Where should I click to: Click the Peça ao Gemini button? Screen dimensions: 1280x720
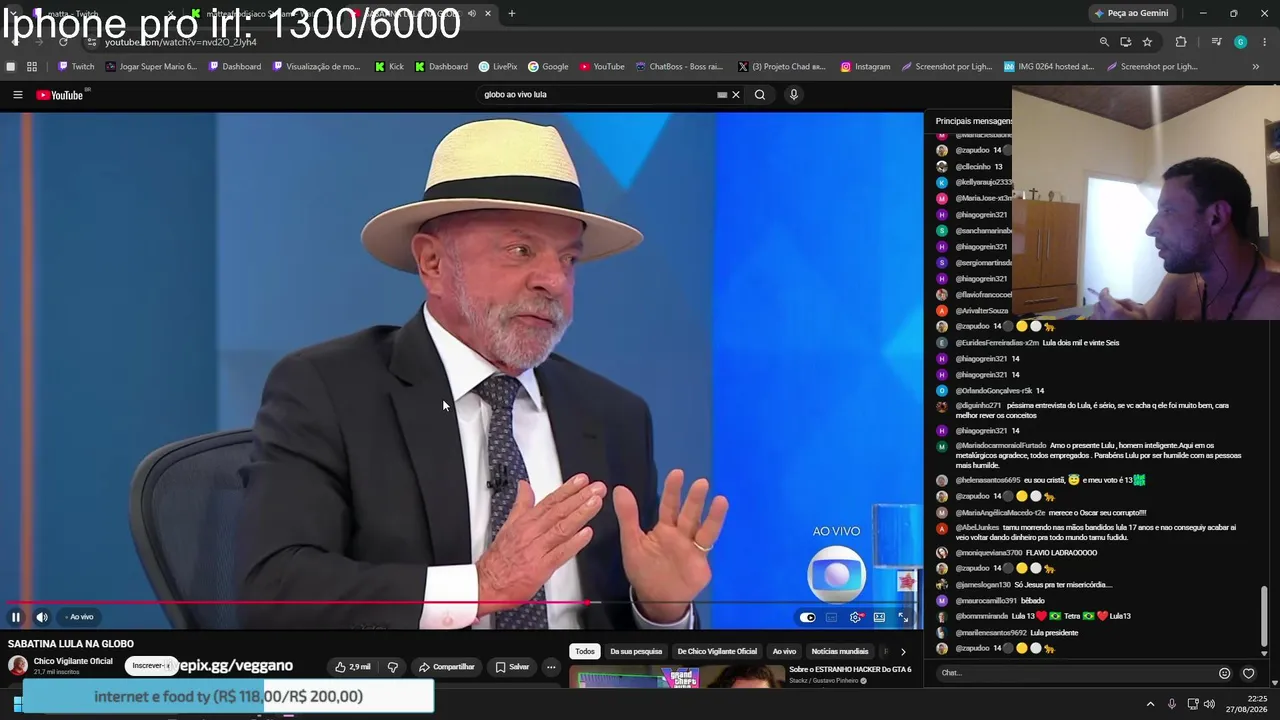tap(1132, 13)
